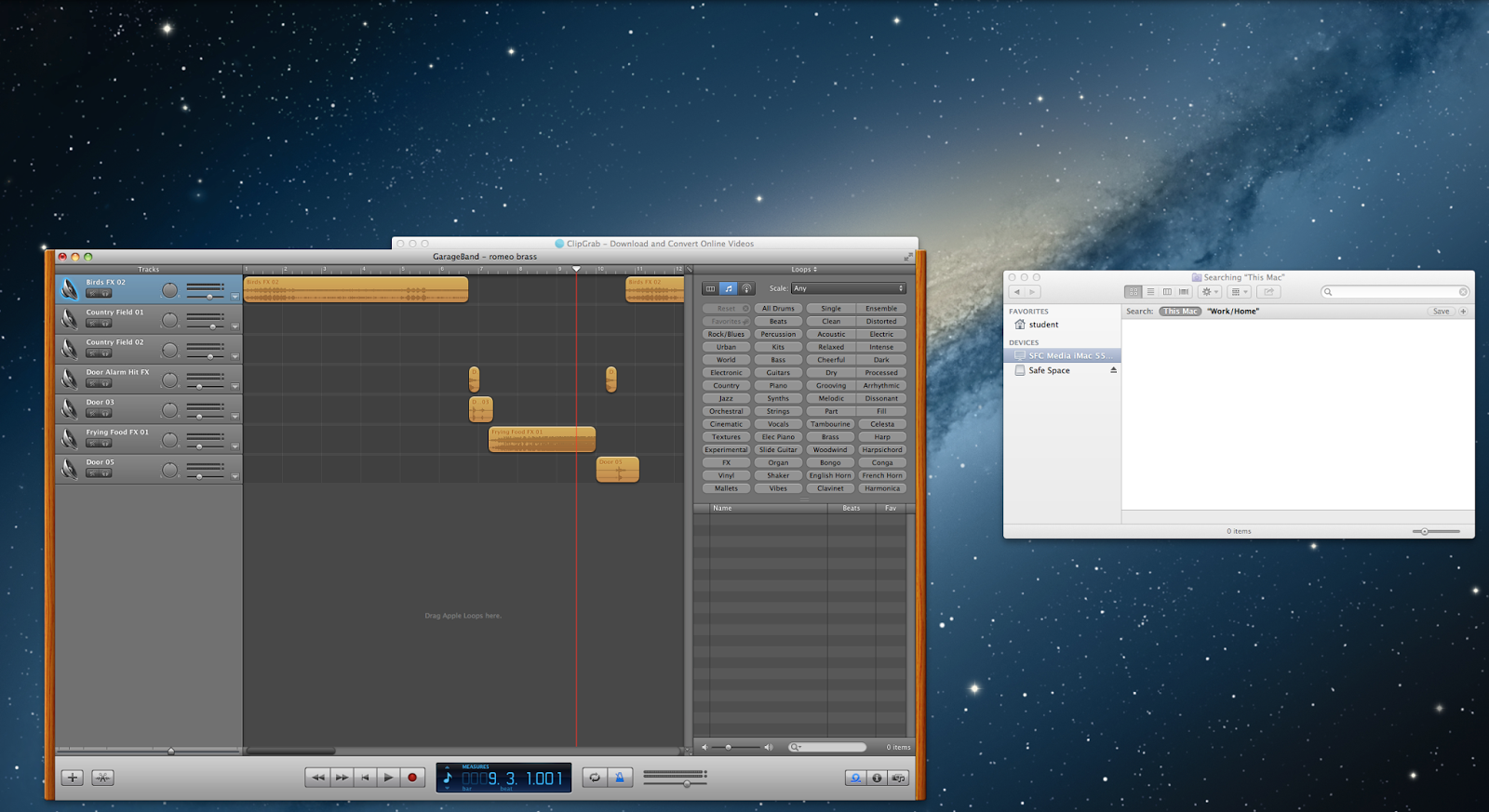Open the media browser button
The width and height of the screenshot is (1489, 812).
(x=898, y=778)
